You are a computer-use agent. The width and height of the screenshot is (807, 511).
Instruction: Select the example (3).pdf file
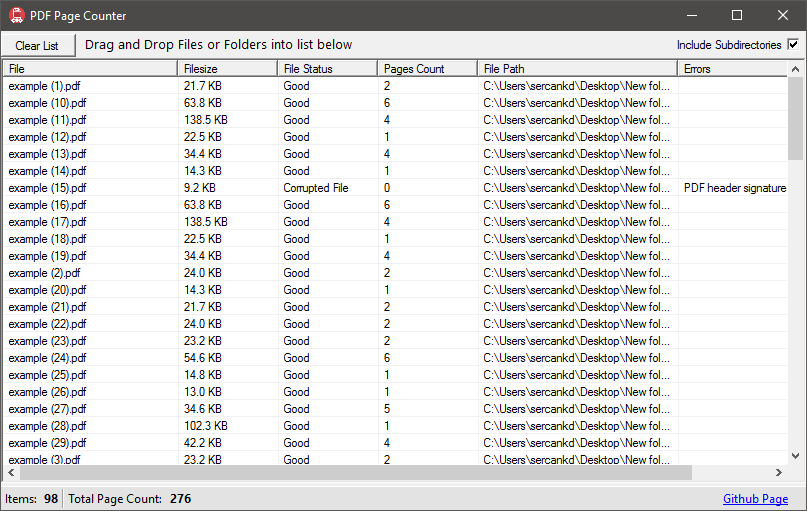click(x=44, y=459)
